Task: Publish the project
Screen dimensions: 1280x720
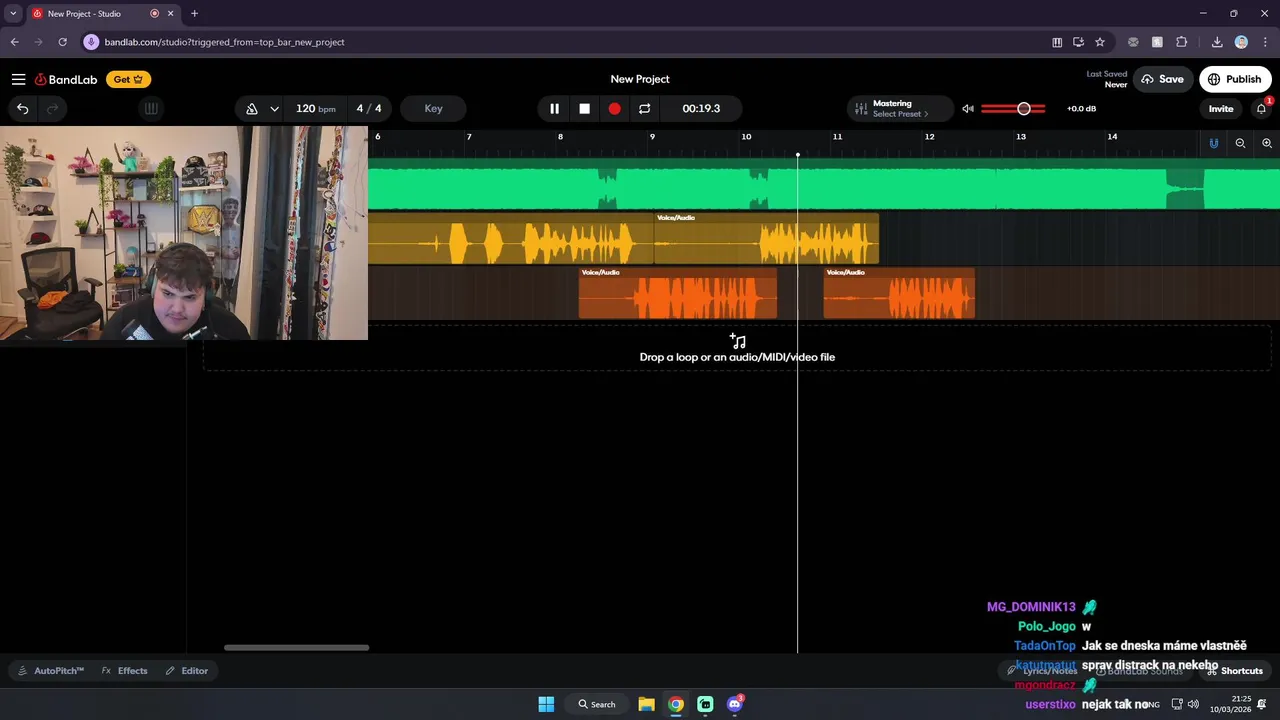Action: [x=1236, y=79]
